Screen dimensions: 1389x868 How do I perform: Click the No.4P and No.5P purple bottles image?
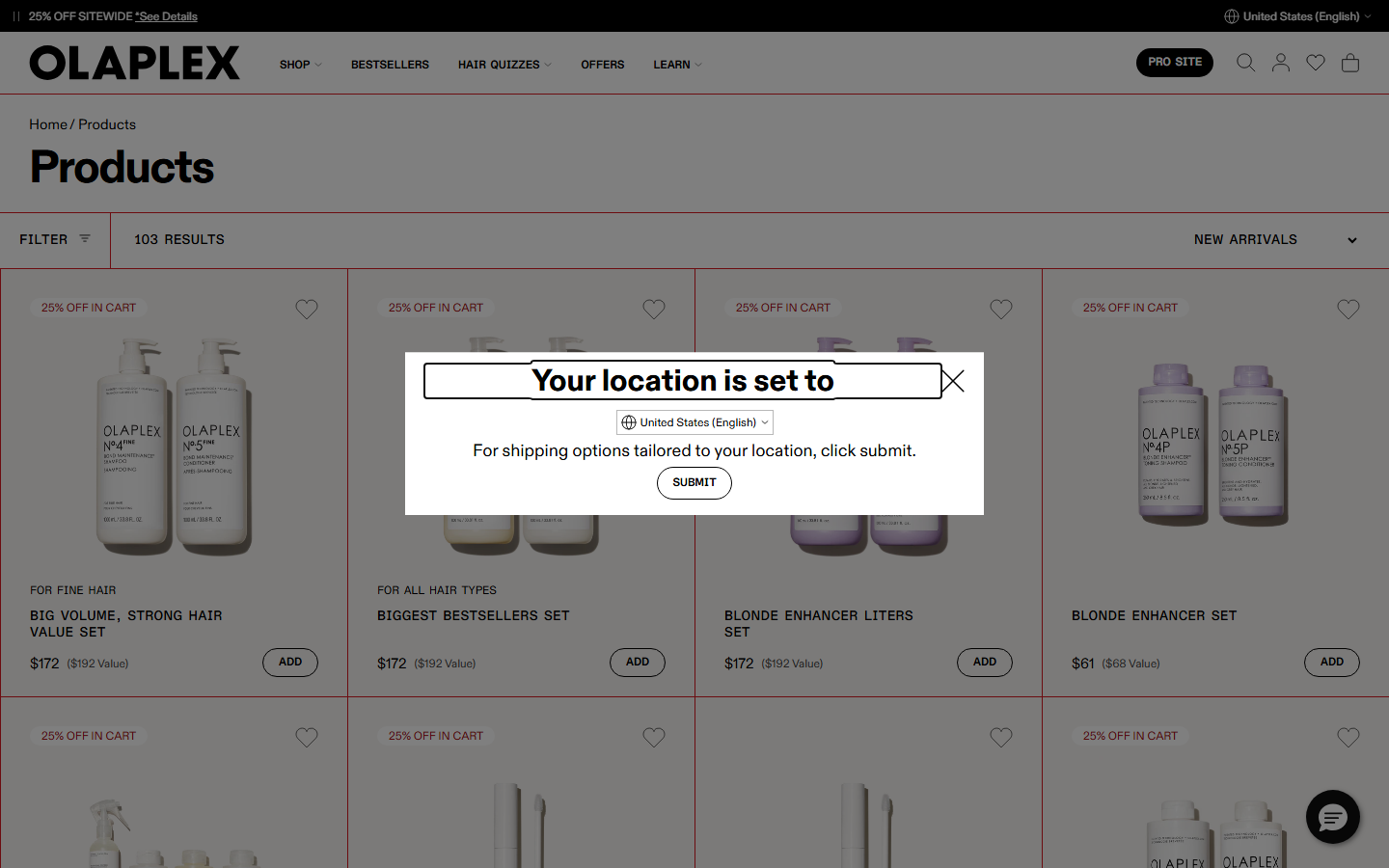[1213, 446]
